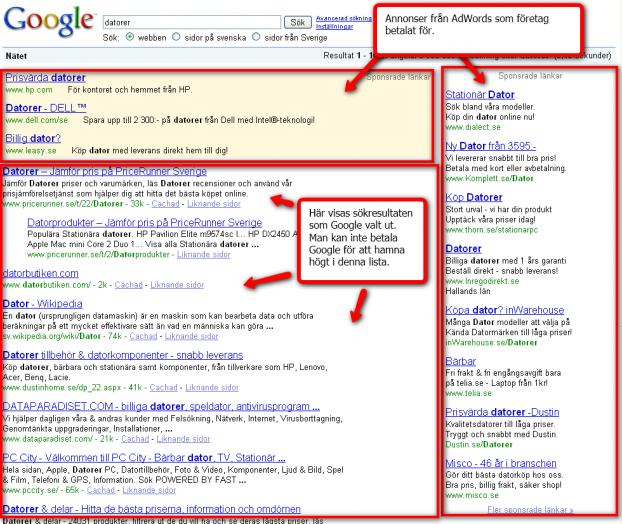Click 'Liknande sidor' for dataparadiset.com
Image resolution: width=622 pixels, height=524 pixels.
point(183,439)
